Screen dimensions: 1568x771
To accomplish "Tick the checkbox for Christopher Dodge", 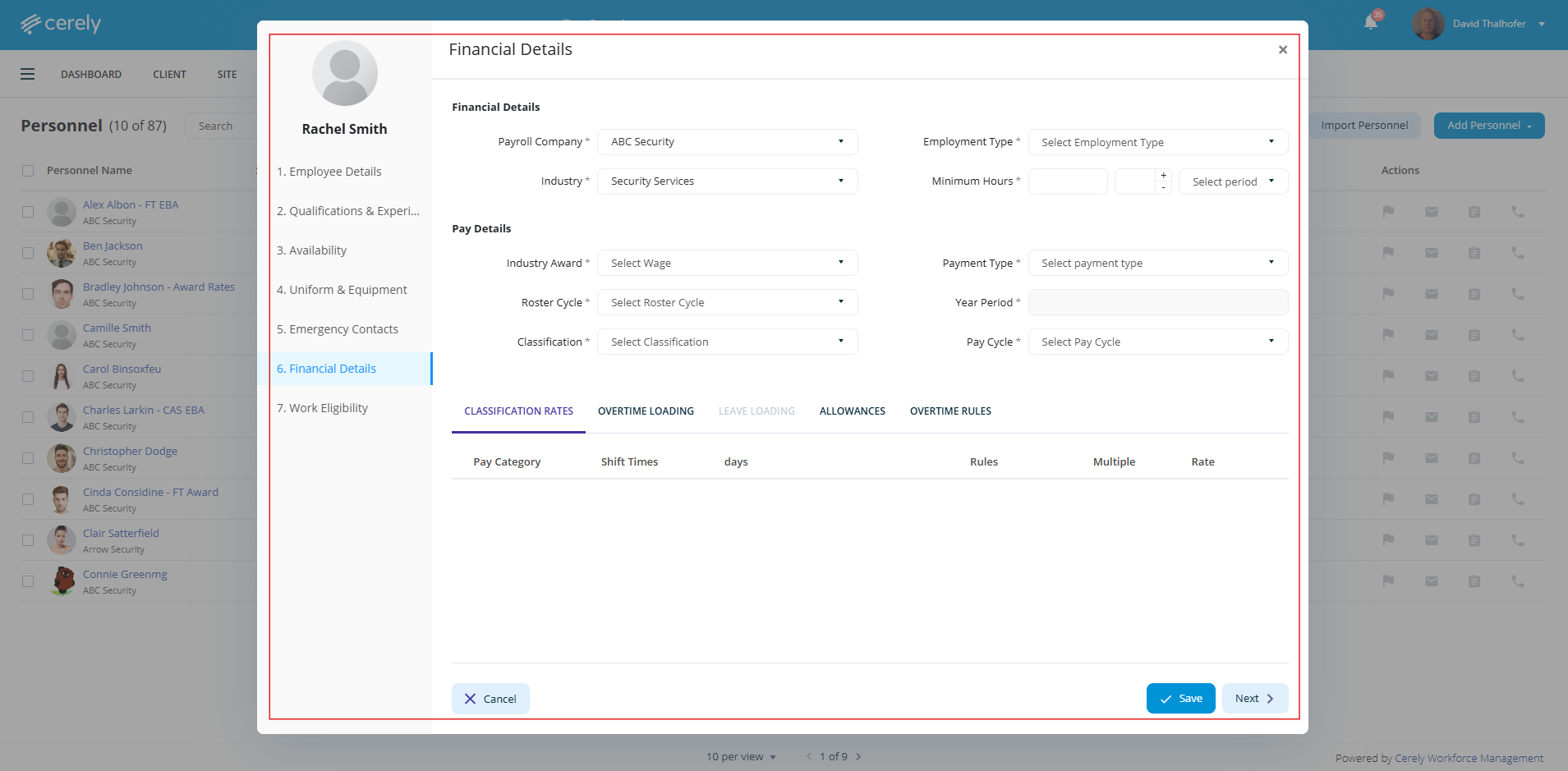I will pos(28,458).
